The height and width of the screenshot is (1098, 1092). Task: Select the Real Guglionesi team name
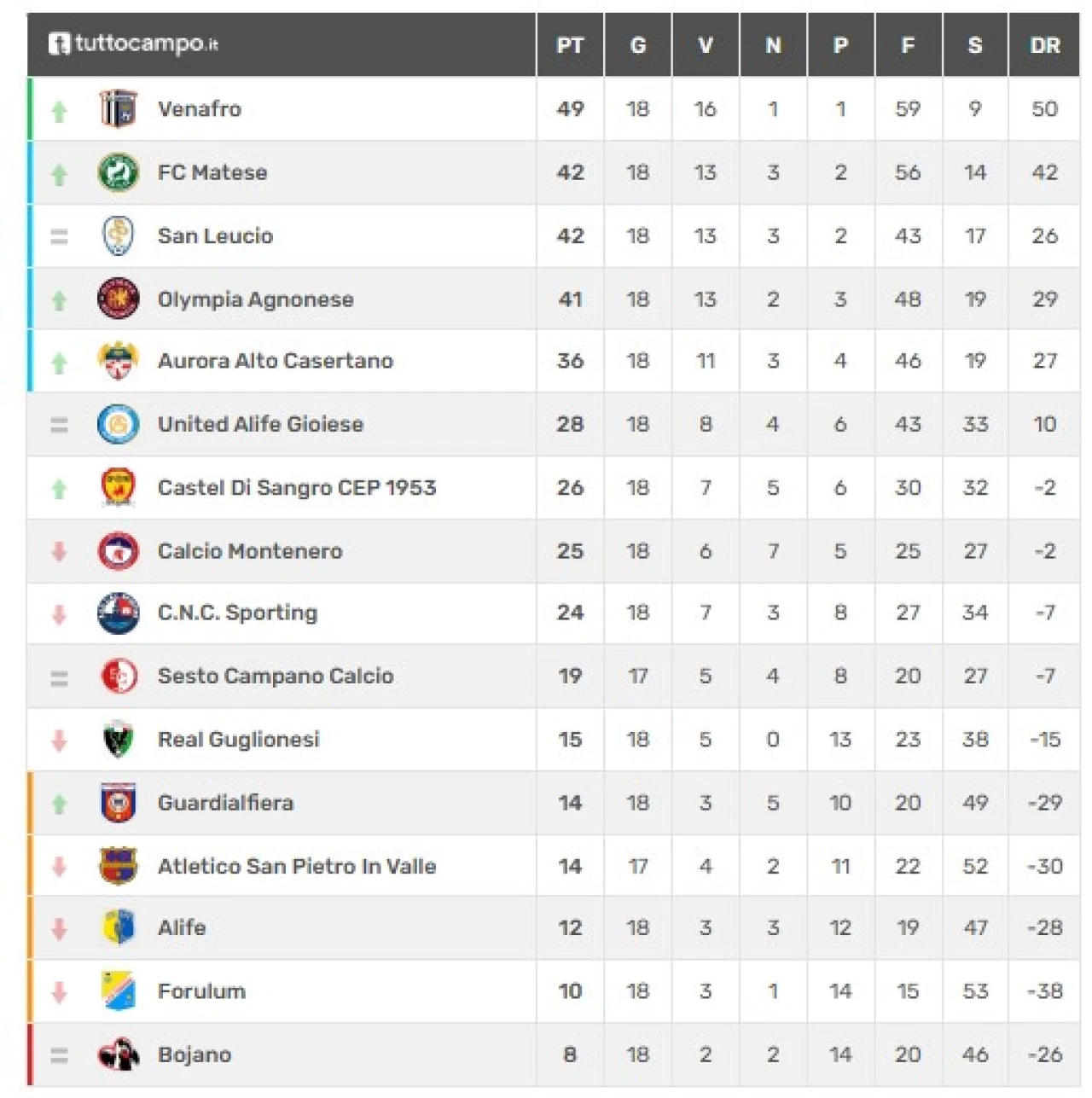238,740
